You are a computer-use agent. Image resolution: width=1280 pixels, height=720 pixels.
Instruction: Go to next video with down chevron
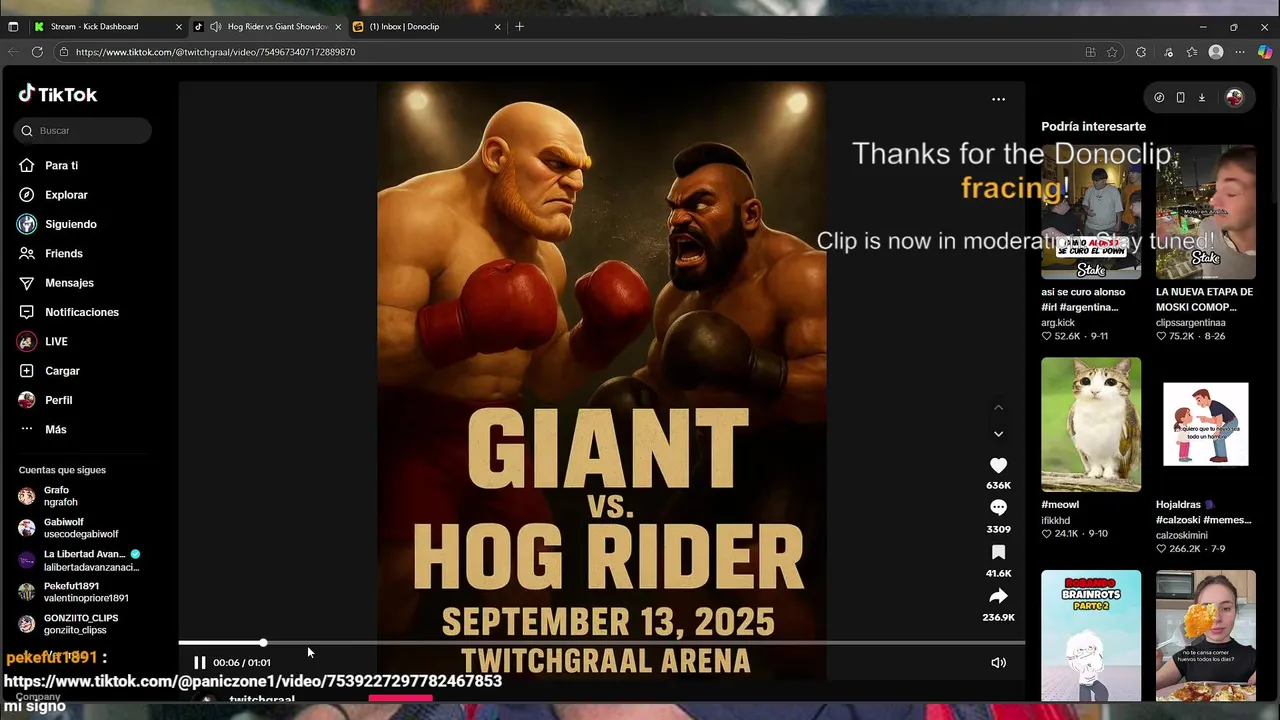coord(998,434)
